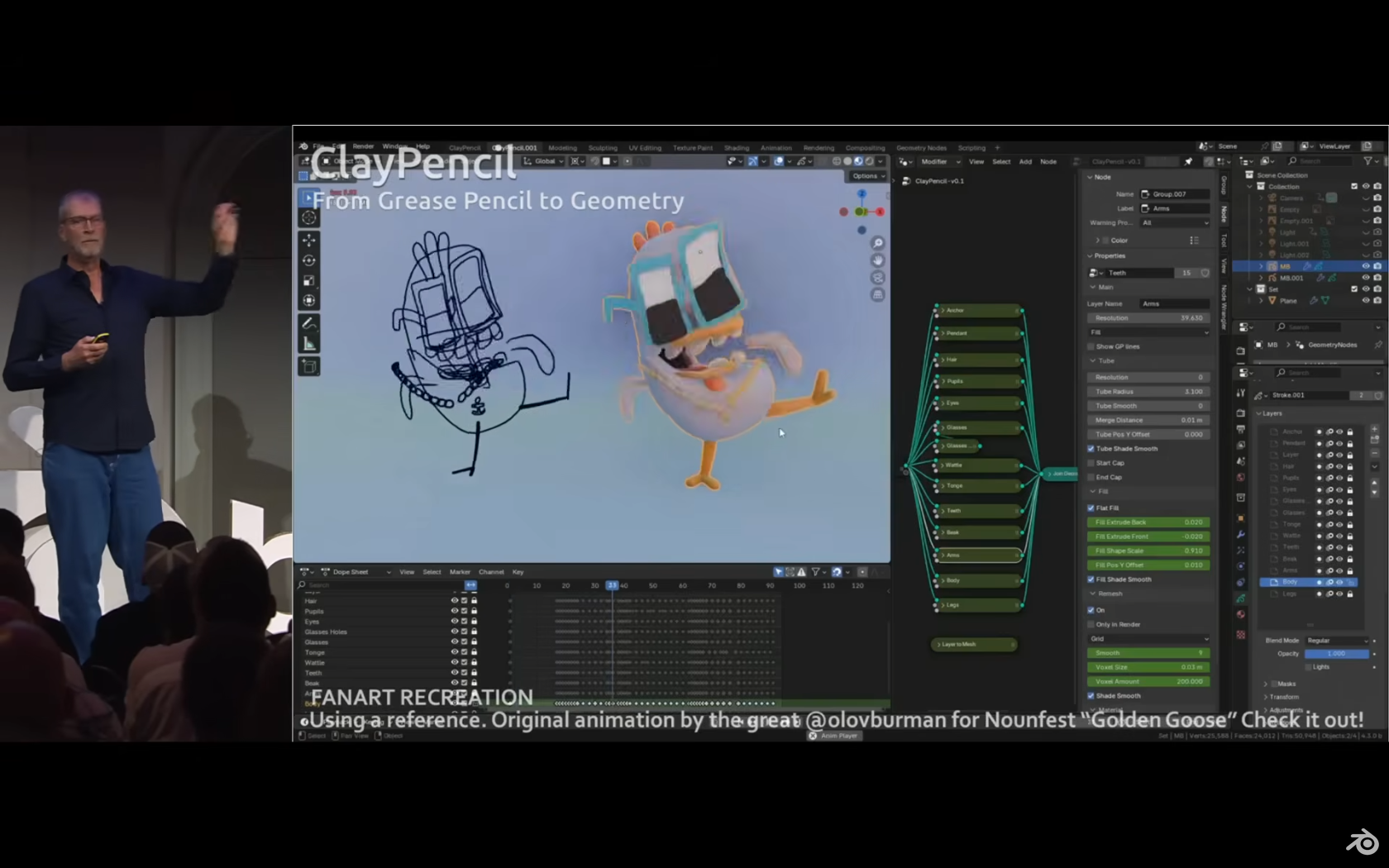Adjust the Fill Extrude Back slider

1148,522
